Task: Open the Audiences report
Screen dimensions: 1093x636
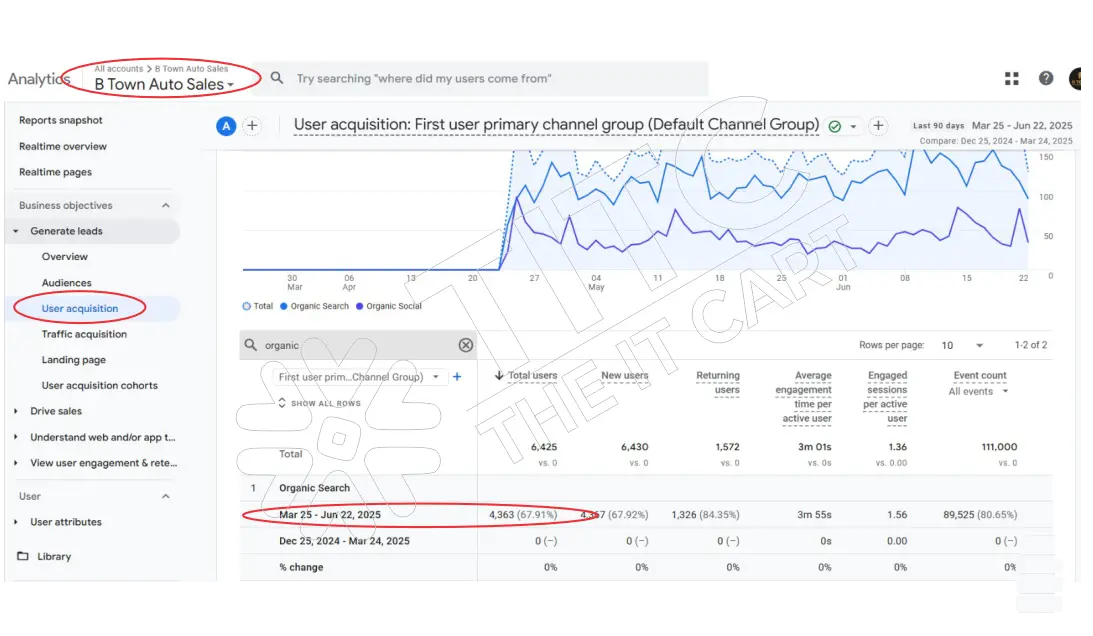Action: click(x=66, y=283)
